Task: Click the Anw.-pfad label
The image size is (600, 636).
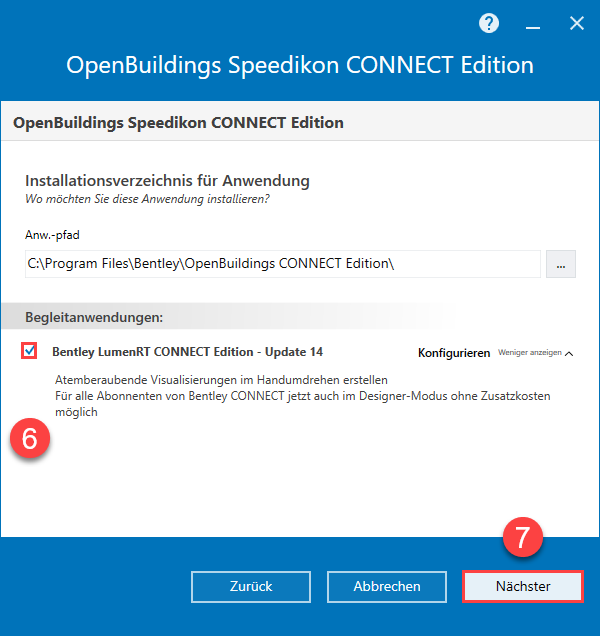Action: (x=52, y=234)
